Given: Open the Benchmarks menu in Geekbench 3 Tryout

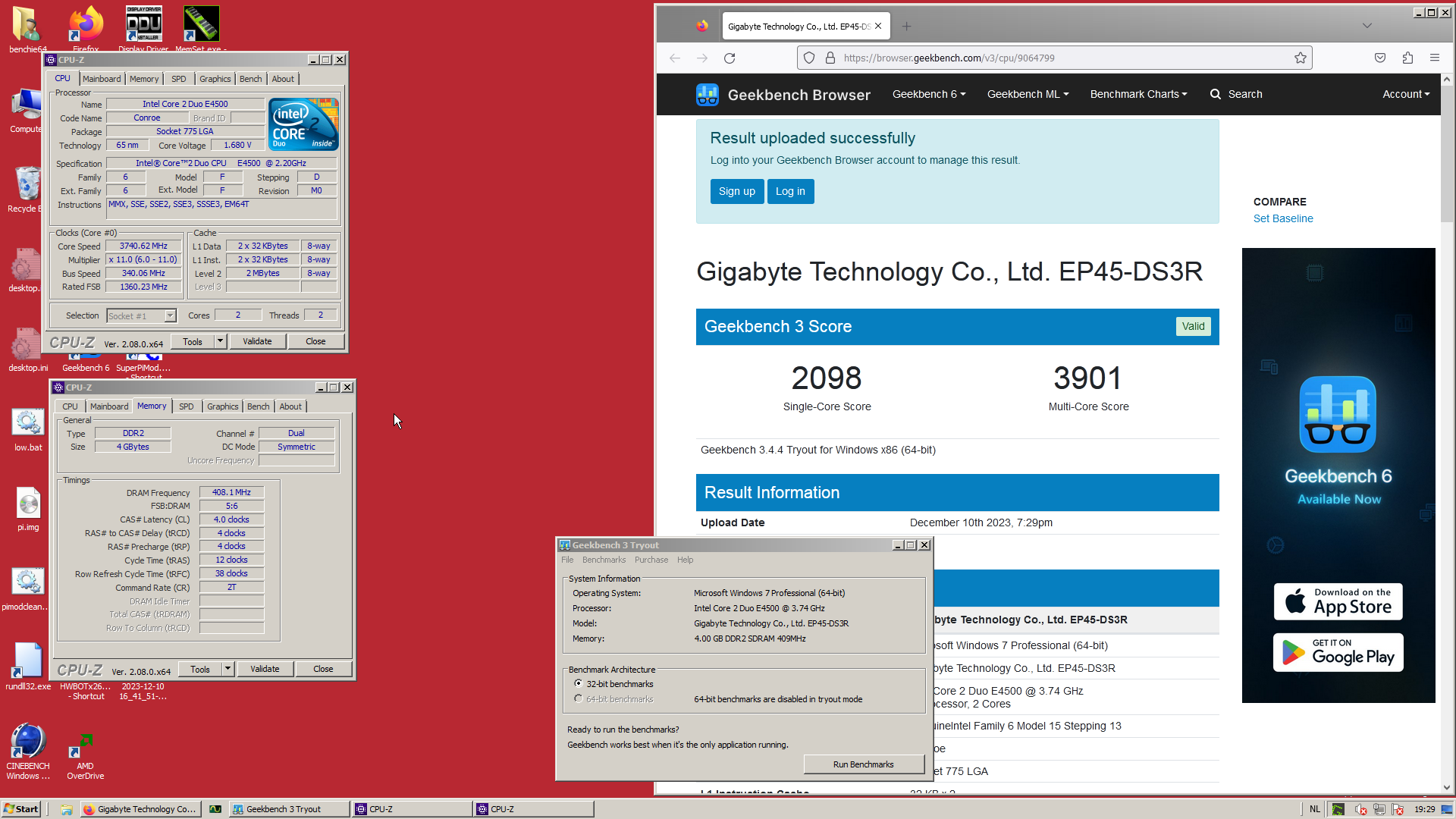Looking at the screenshot, I should (604, 560).
